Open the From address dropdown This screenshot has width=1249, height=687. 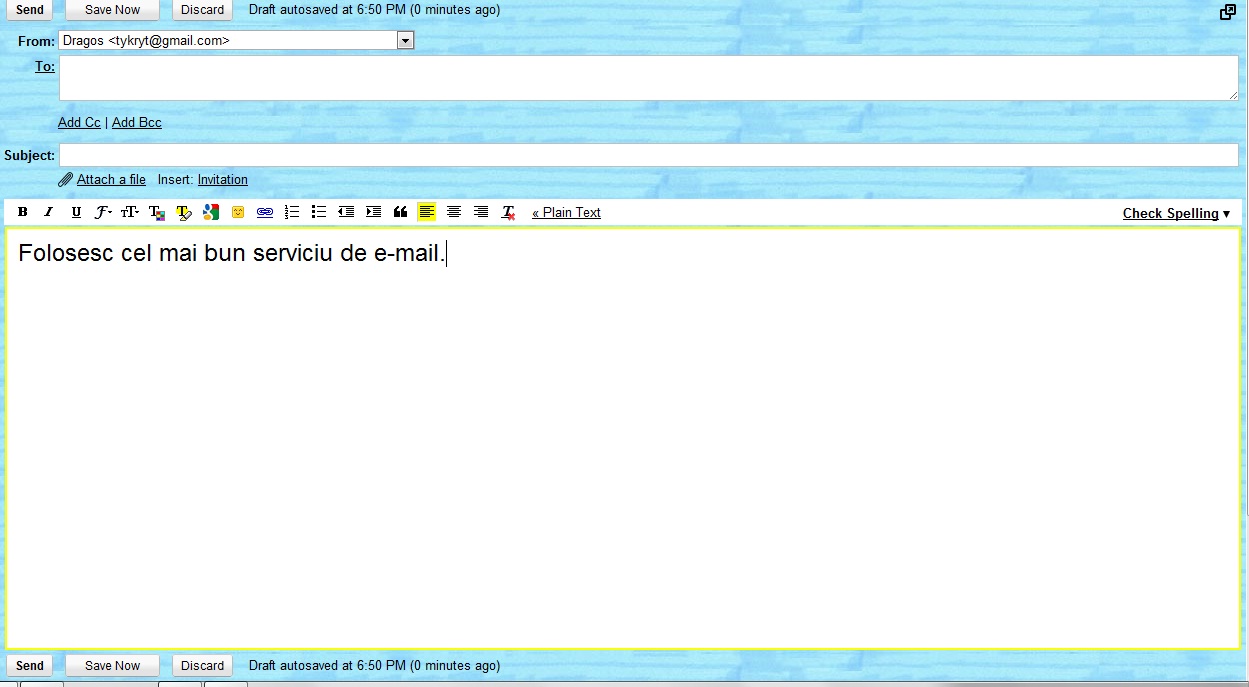pyautogui.click(x=405, y=41)
